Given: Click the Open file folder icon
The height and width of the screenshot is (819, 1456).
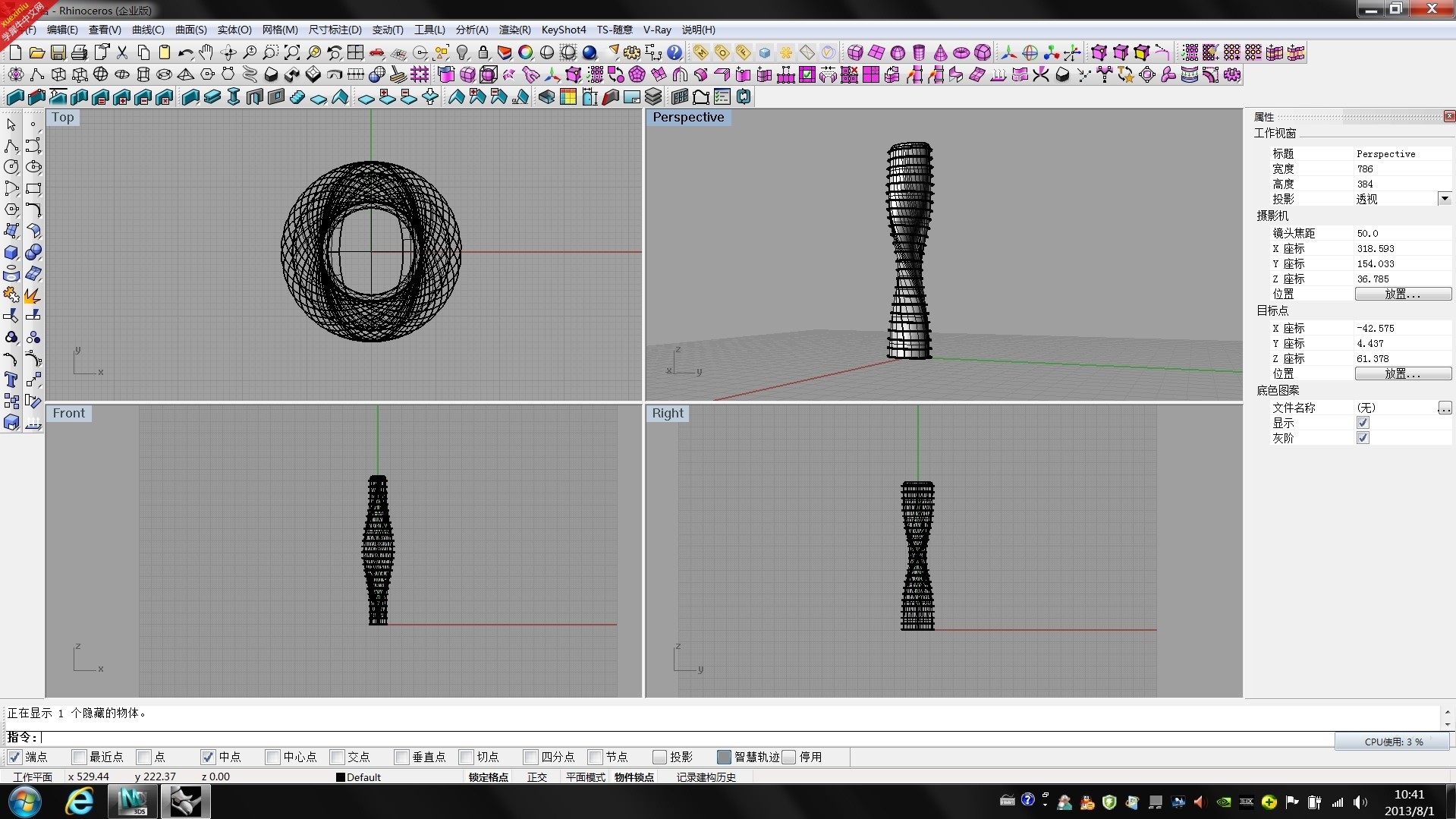Looking at the screenshot, I should [36, 52].
